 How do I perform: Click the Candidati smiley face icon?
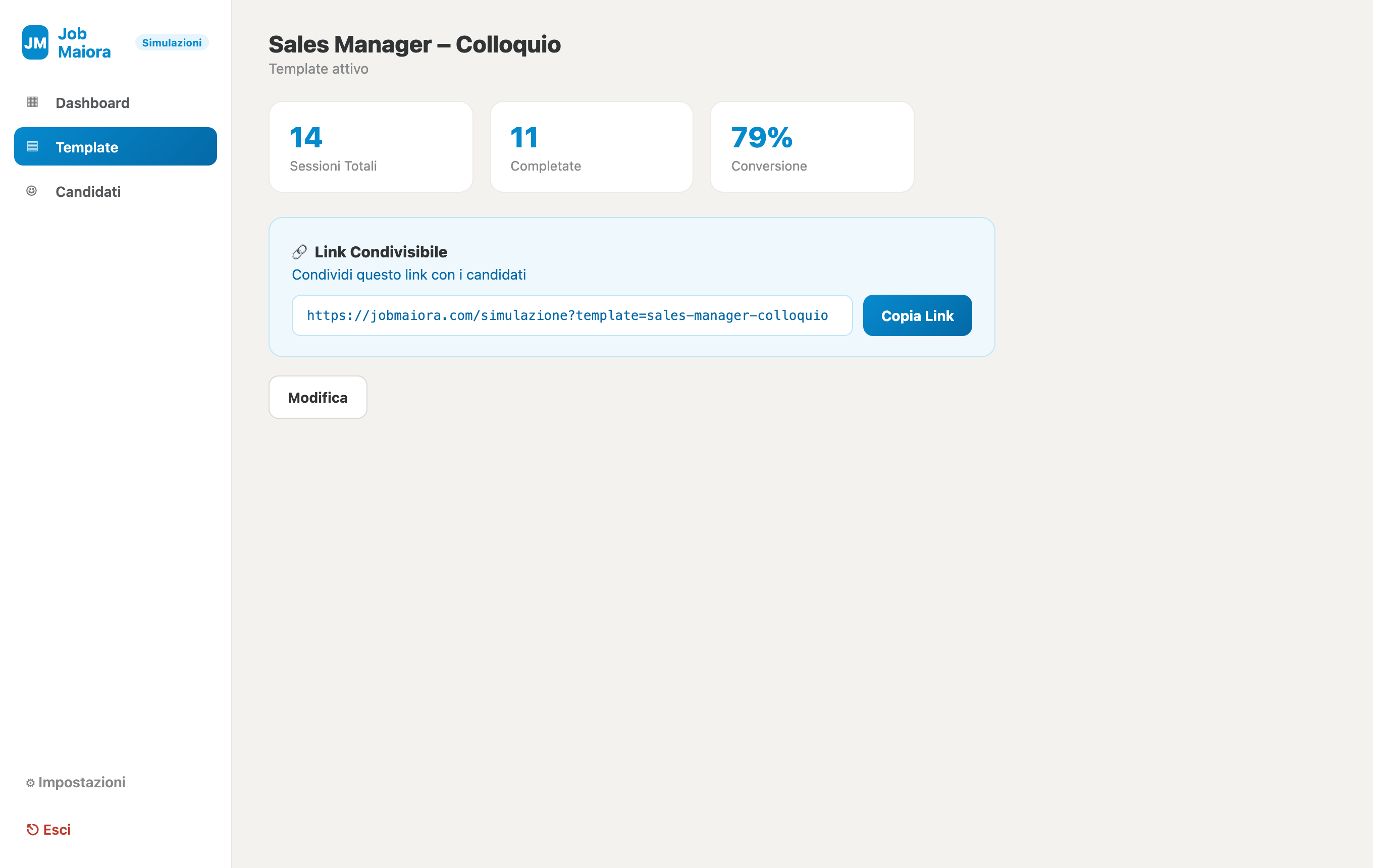[32, 191]
